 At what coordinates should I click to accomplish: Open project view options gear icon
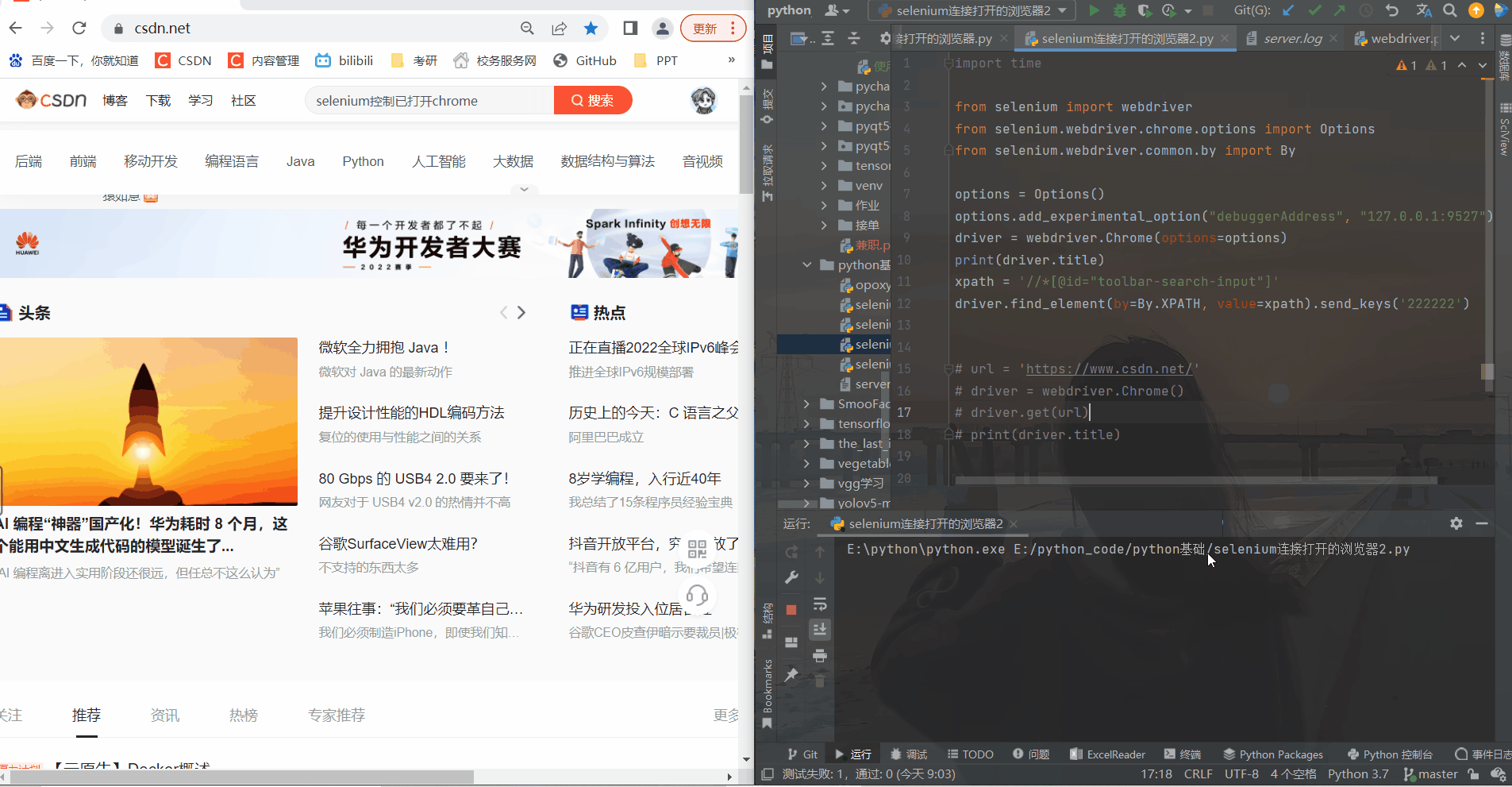[x=885, y=38]
